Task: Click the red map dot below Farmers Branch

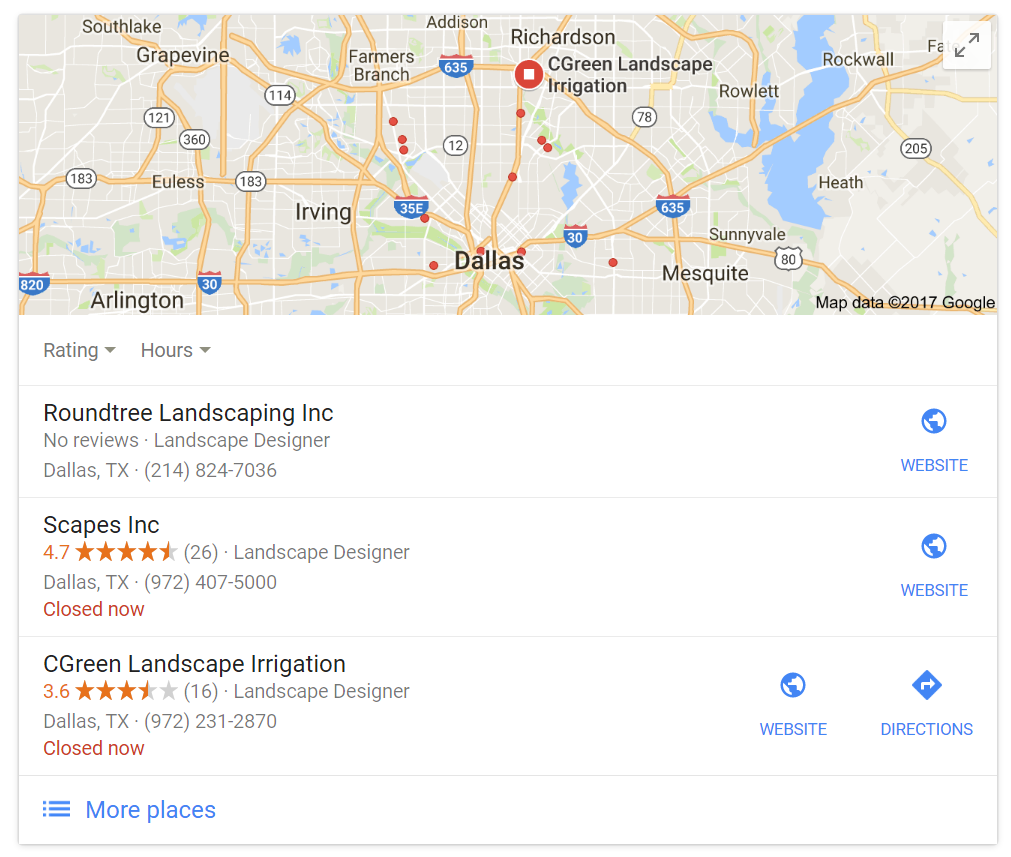Action: point(393,121)
